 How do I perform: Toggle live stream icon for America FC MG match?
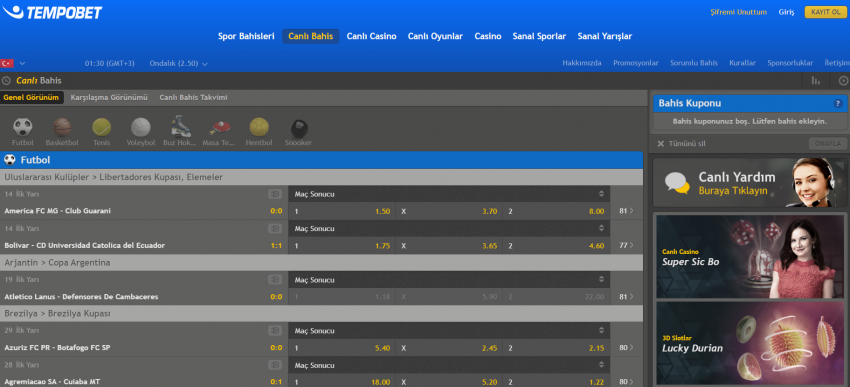[275, 194]
